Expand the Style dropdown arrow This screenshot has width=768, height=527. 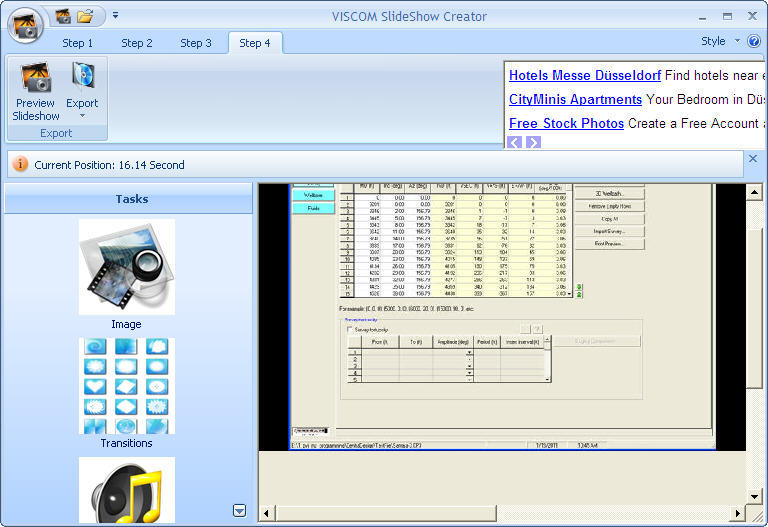[737, 41]
